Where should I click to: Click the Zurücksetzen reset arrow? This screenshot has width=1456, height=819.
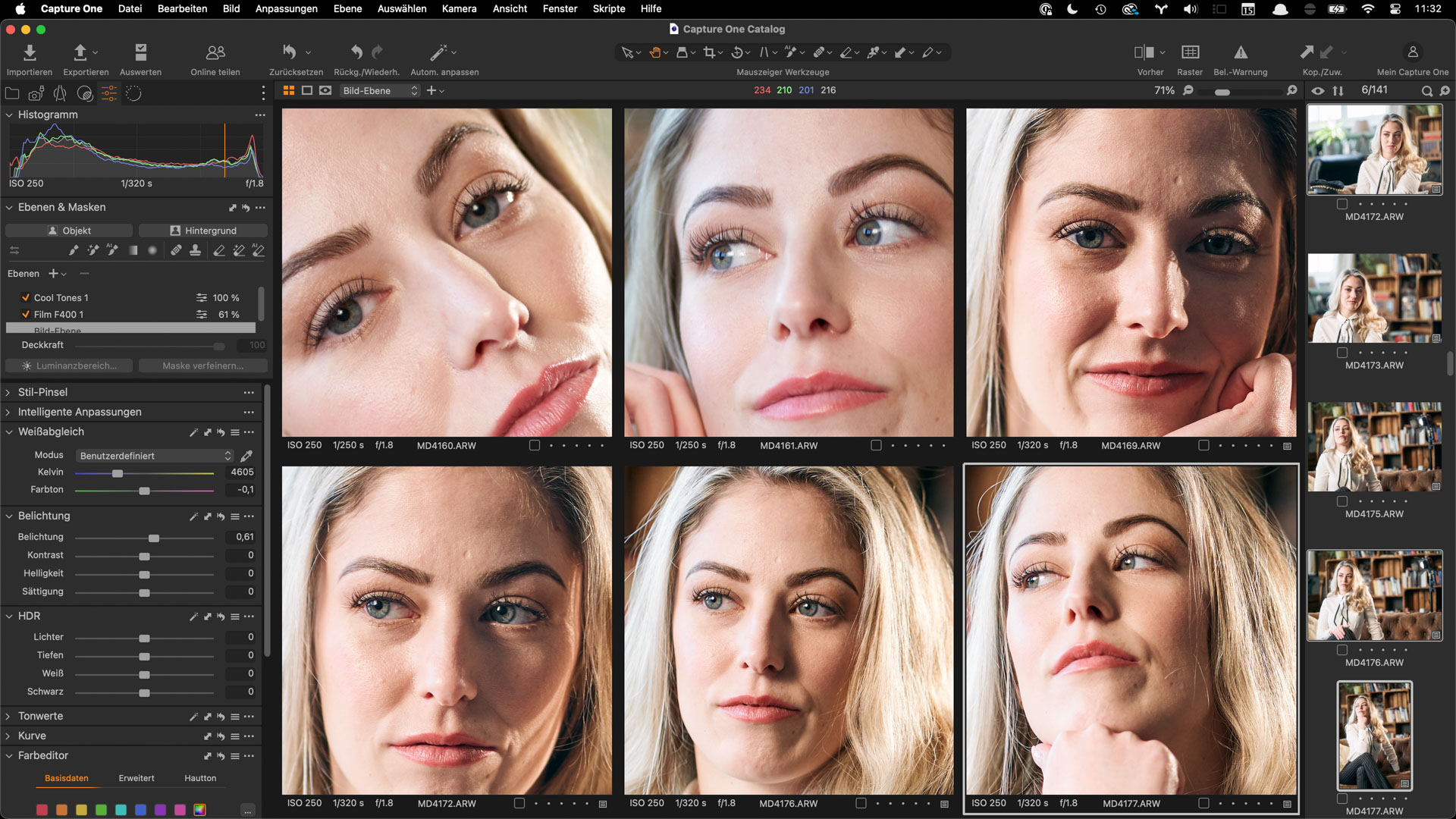click(289, 52)
